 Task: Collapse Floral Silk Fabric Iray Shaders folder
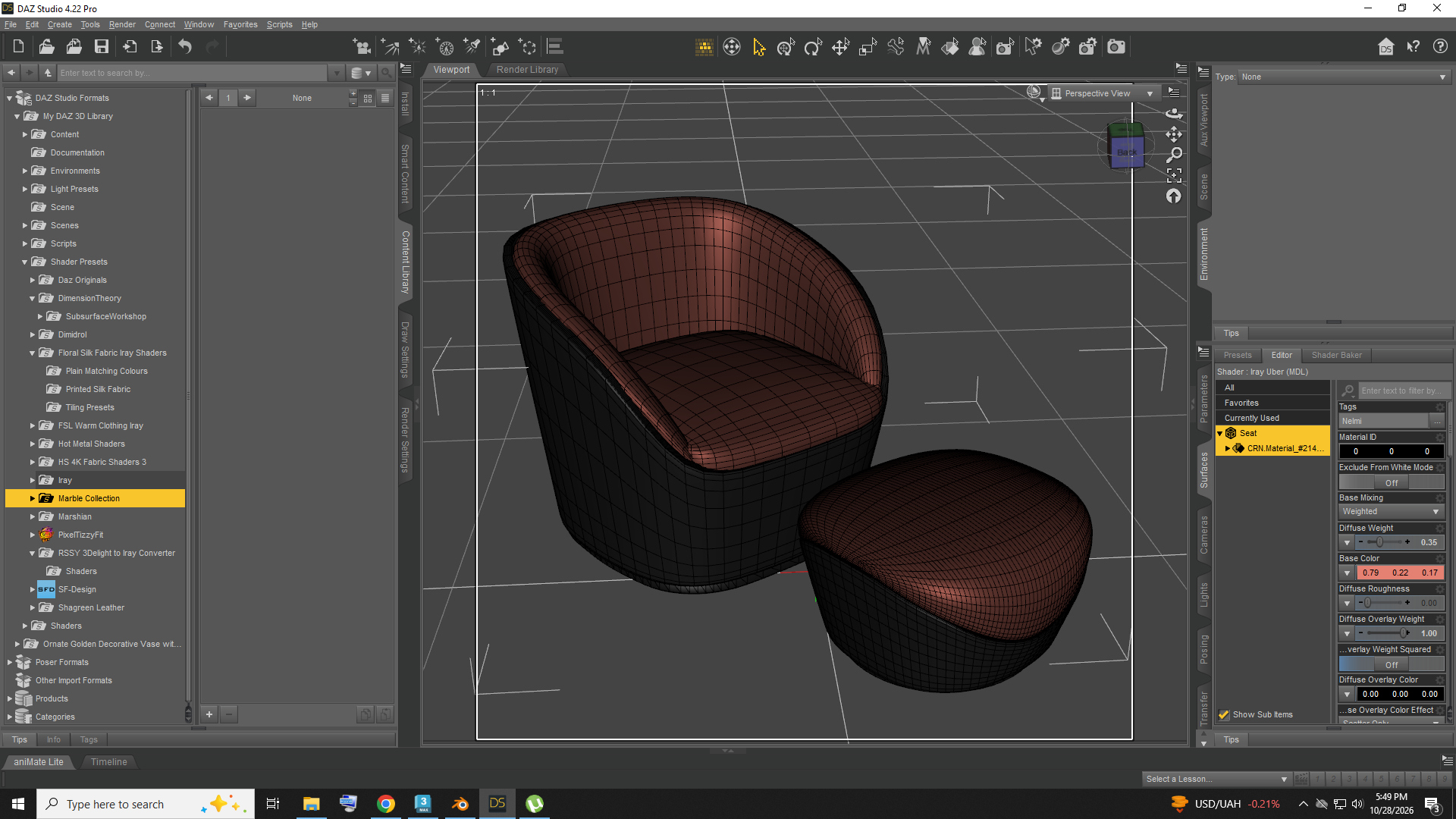coord(33,353)
